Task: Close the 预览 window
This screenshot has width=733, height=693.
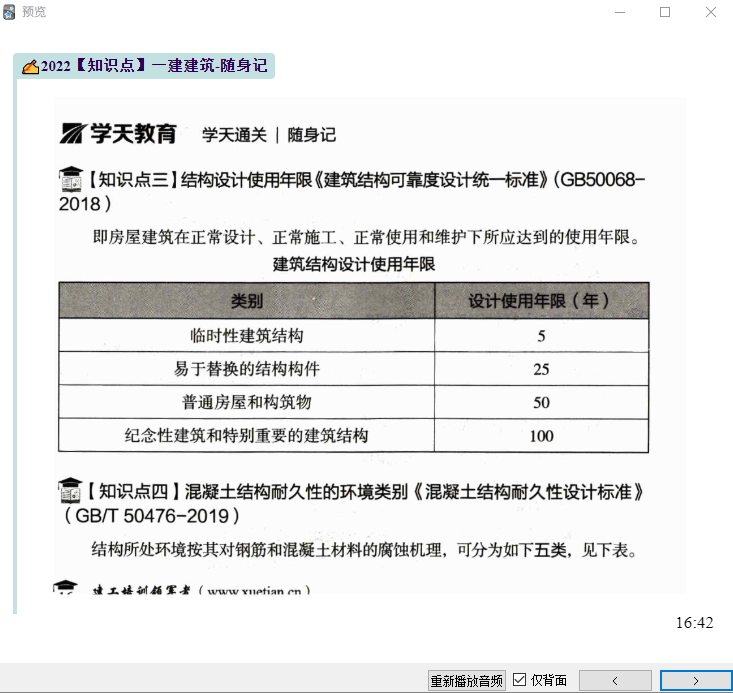Action: click(x=711, y=12)
